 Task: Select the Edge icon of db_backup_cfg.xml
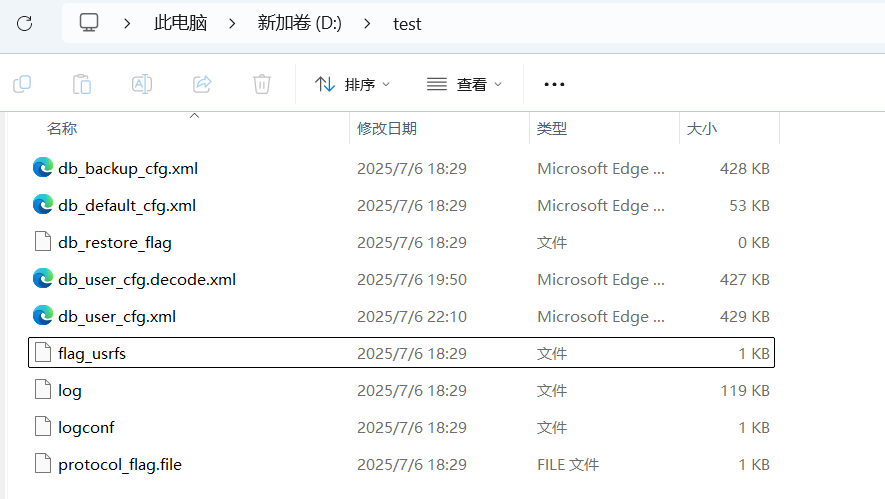(x=43, y=168)
